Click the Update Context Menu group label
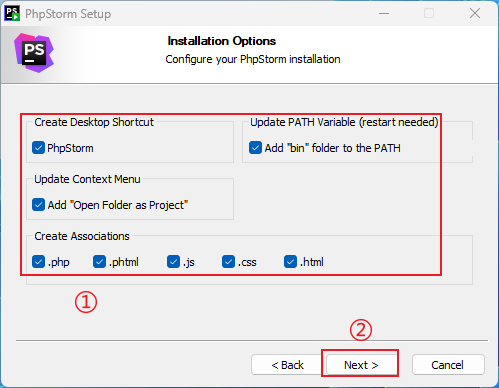This screenshot has width=499, height=388. (87, 179)
